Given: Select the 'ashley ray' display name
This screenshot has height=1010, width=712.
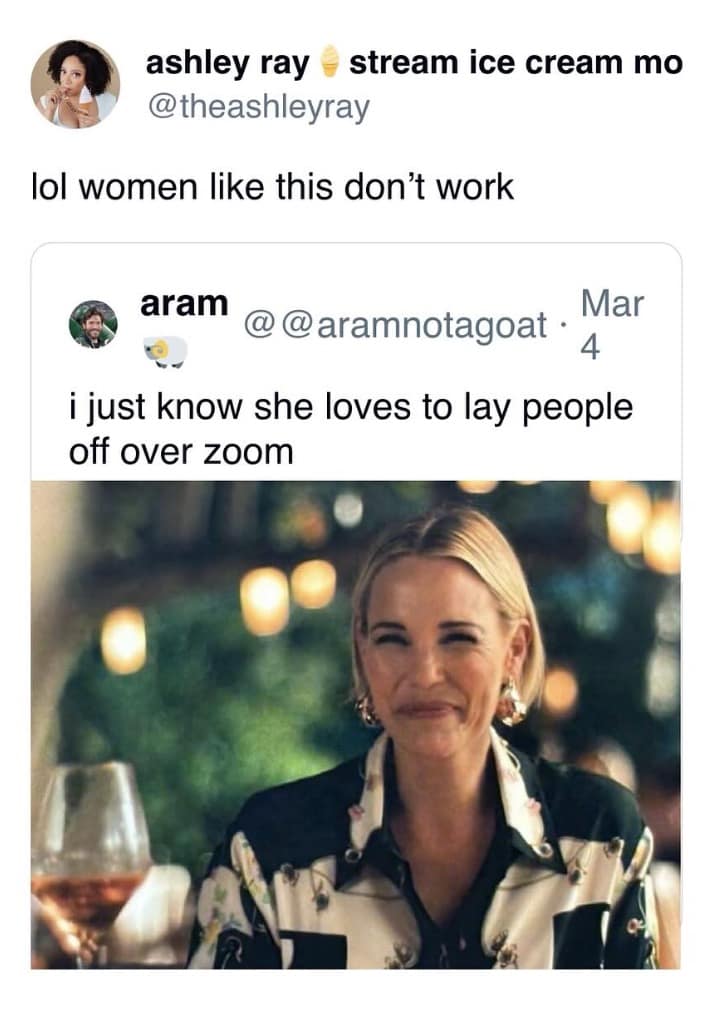Looking at the screenshot, I should coord(228,63).
